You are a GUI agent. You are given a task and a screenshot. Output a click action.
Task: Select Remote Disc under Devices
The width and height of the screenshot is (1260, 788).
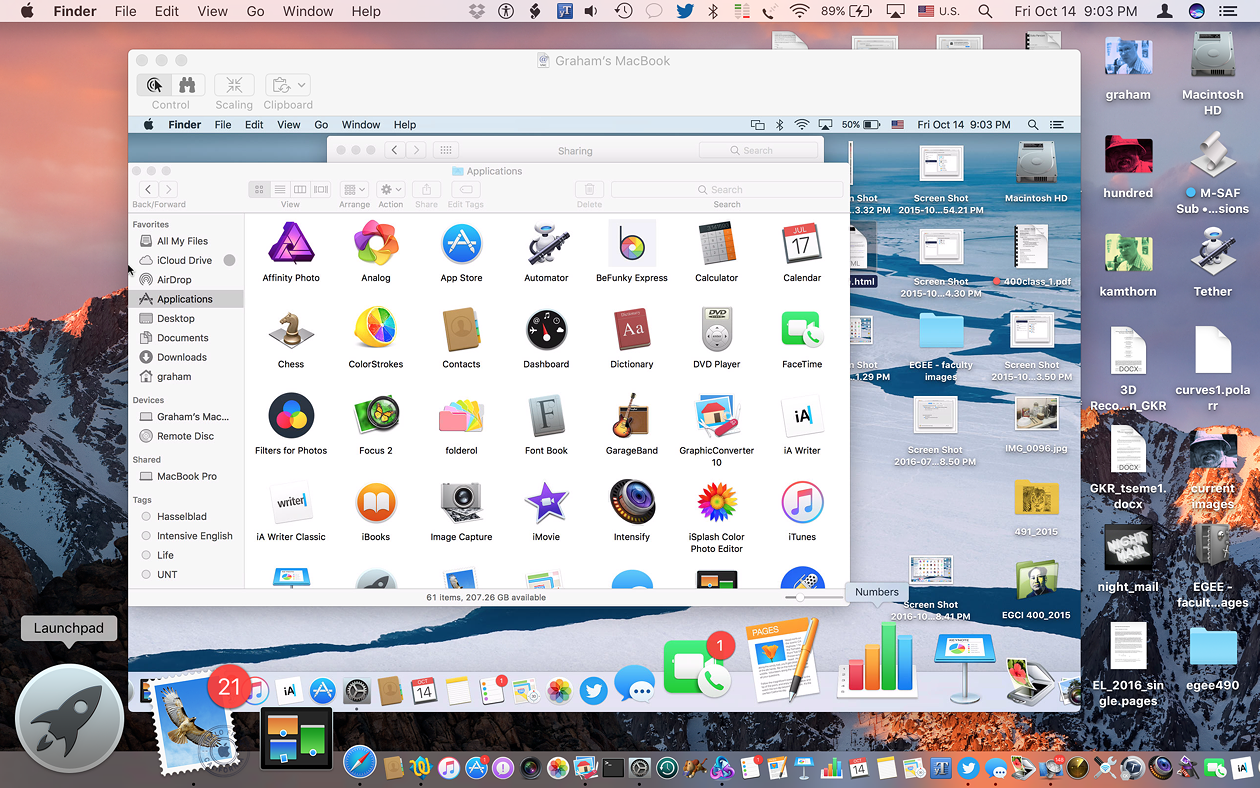186,436
